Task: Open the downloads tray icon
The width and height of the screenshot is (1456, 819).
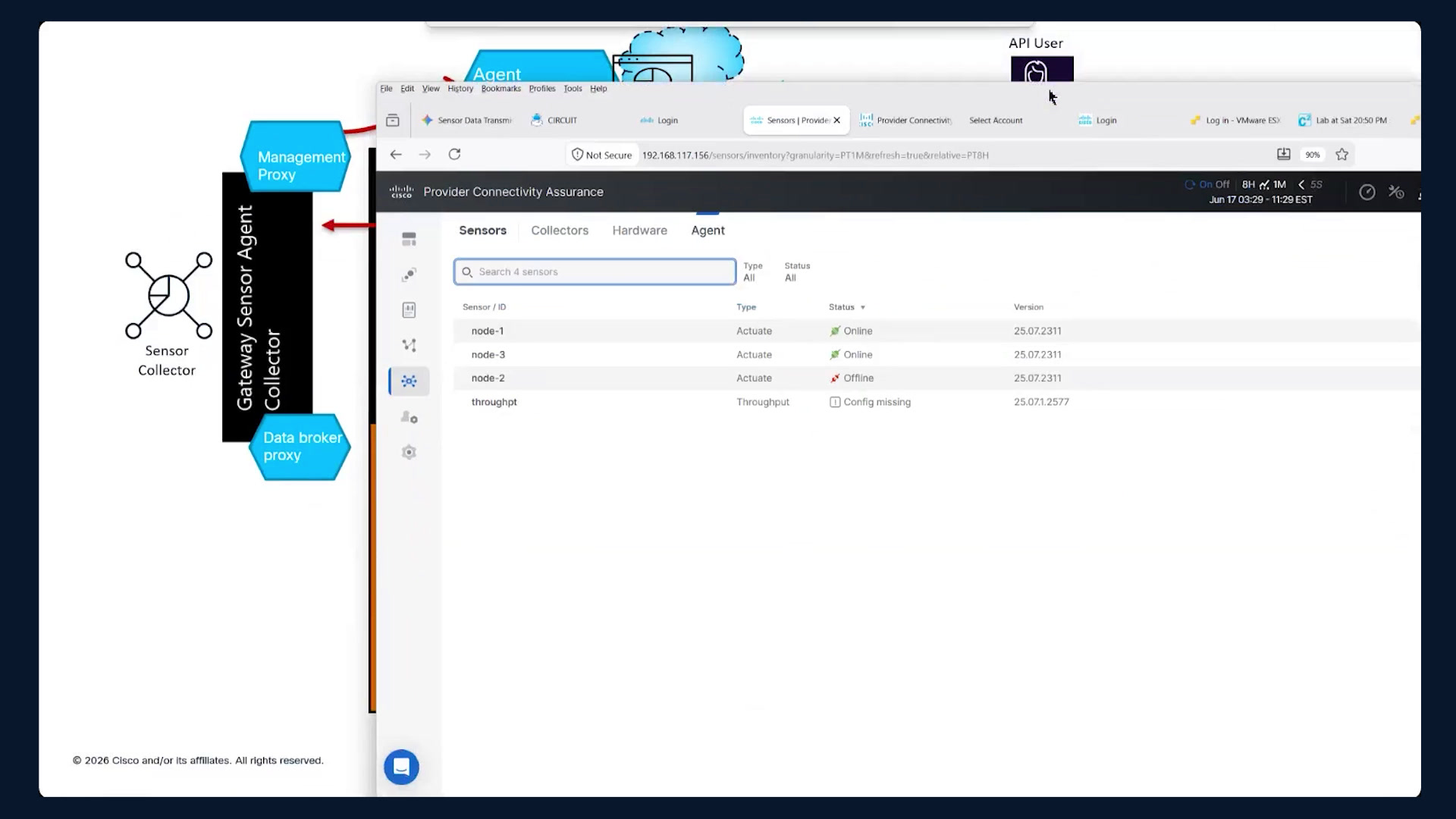Action: click(x=1283, y=154)
